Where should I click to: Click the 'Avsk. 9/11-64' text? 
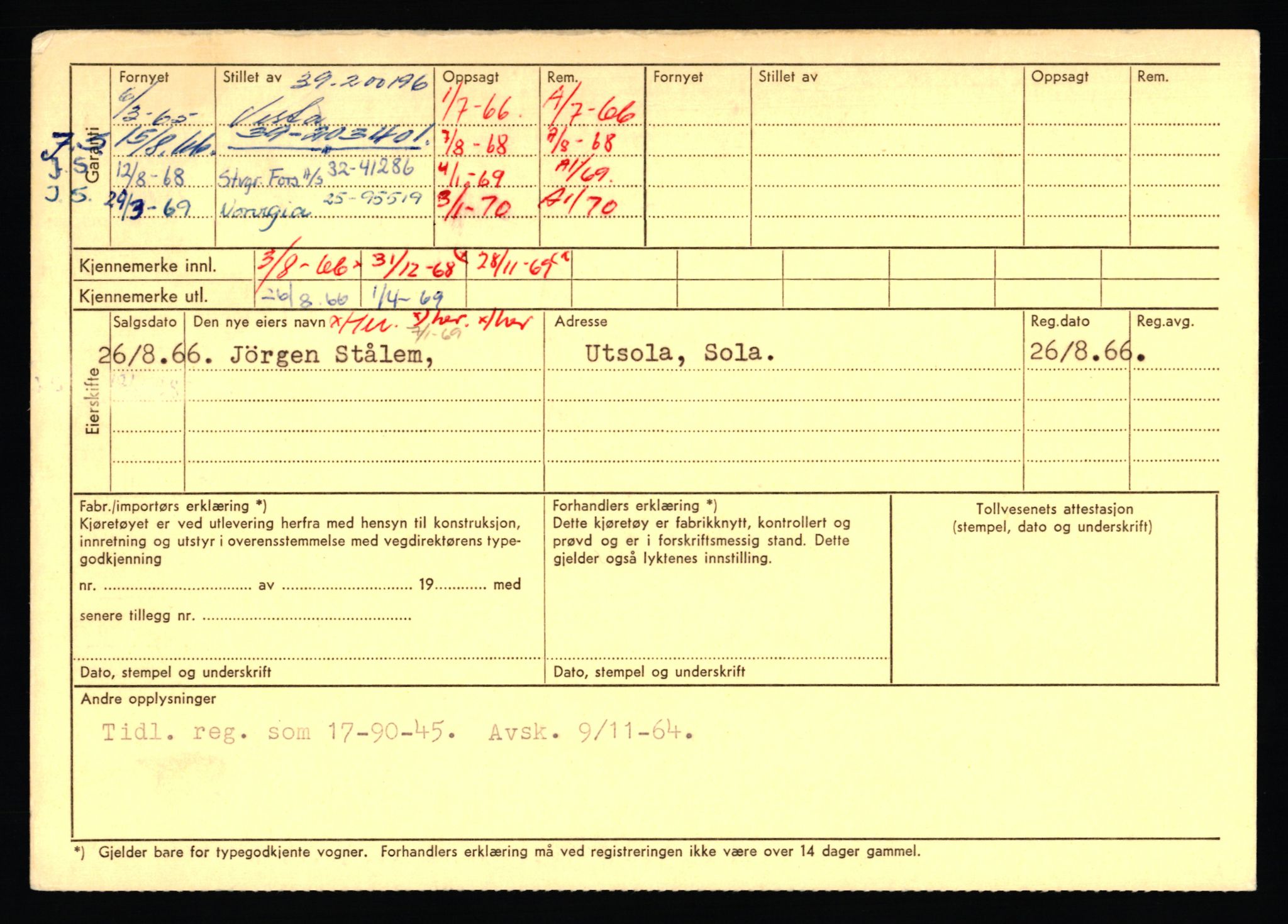(592, 732)
